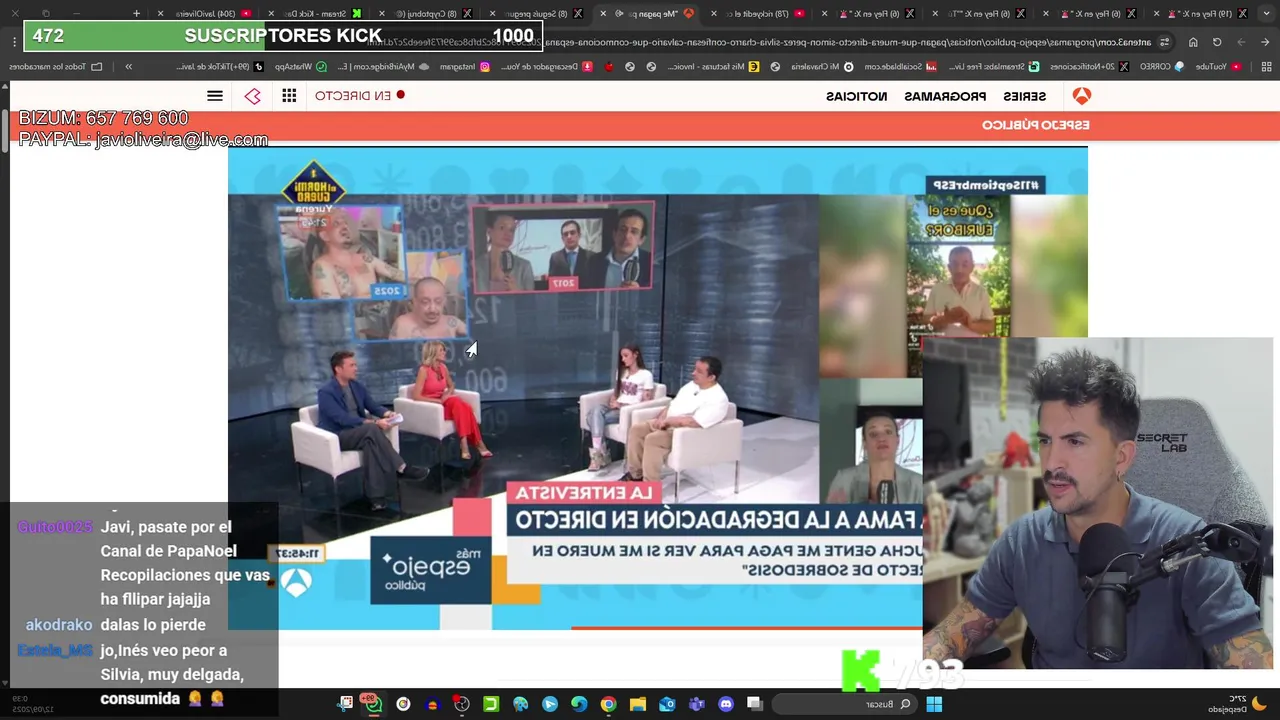Open the YouTube bookmark
This screenshot has width=1280, height=720.
pos(1216,67)
